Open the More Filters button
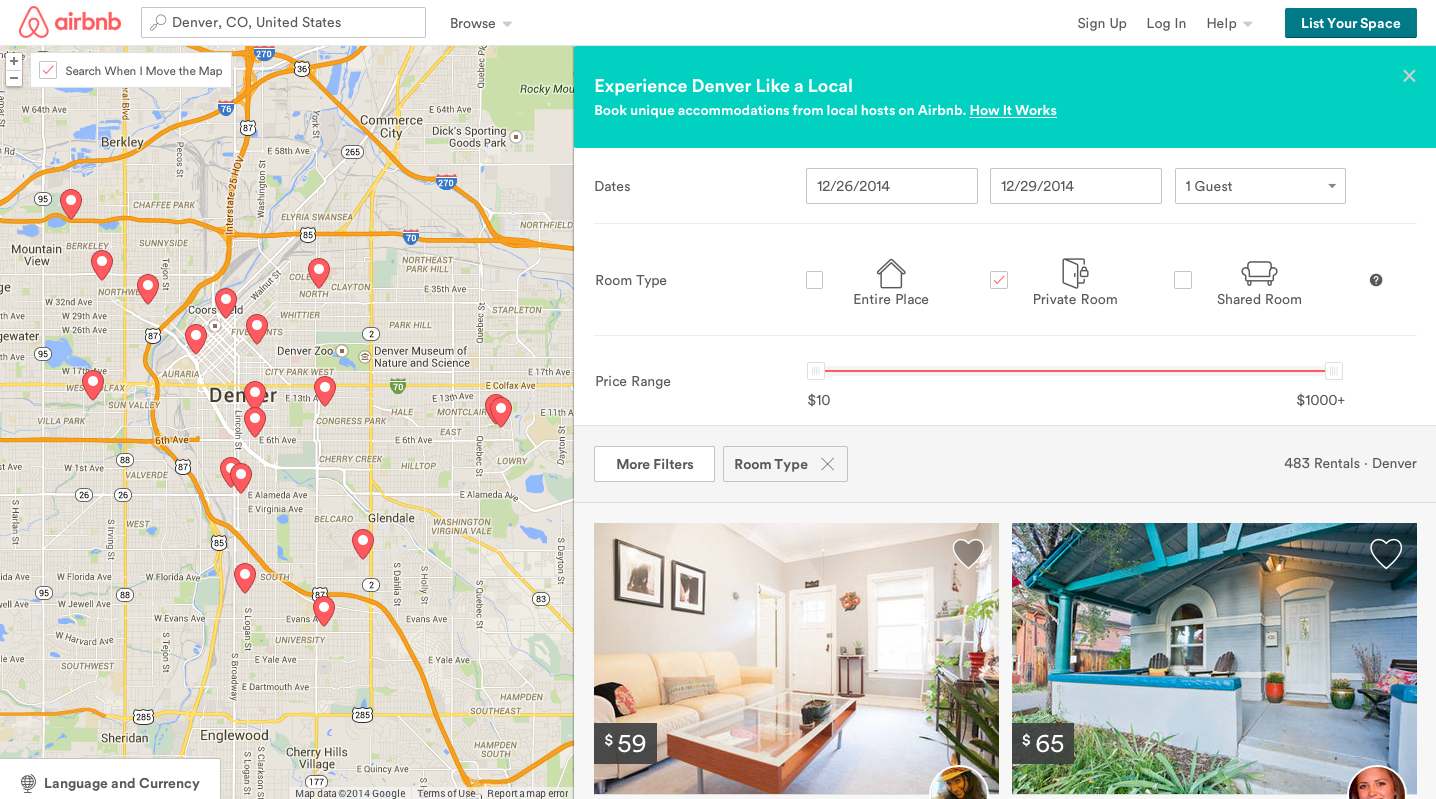This screenshot has height=799, width=1436. [655, 464]
